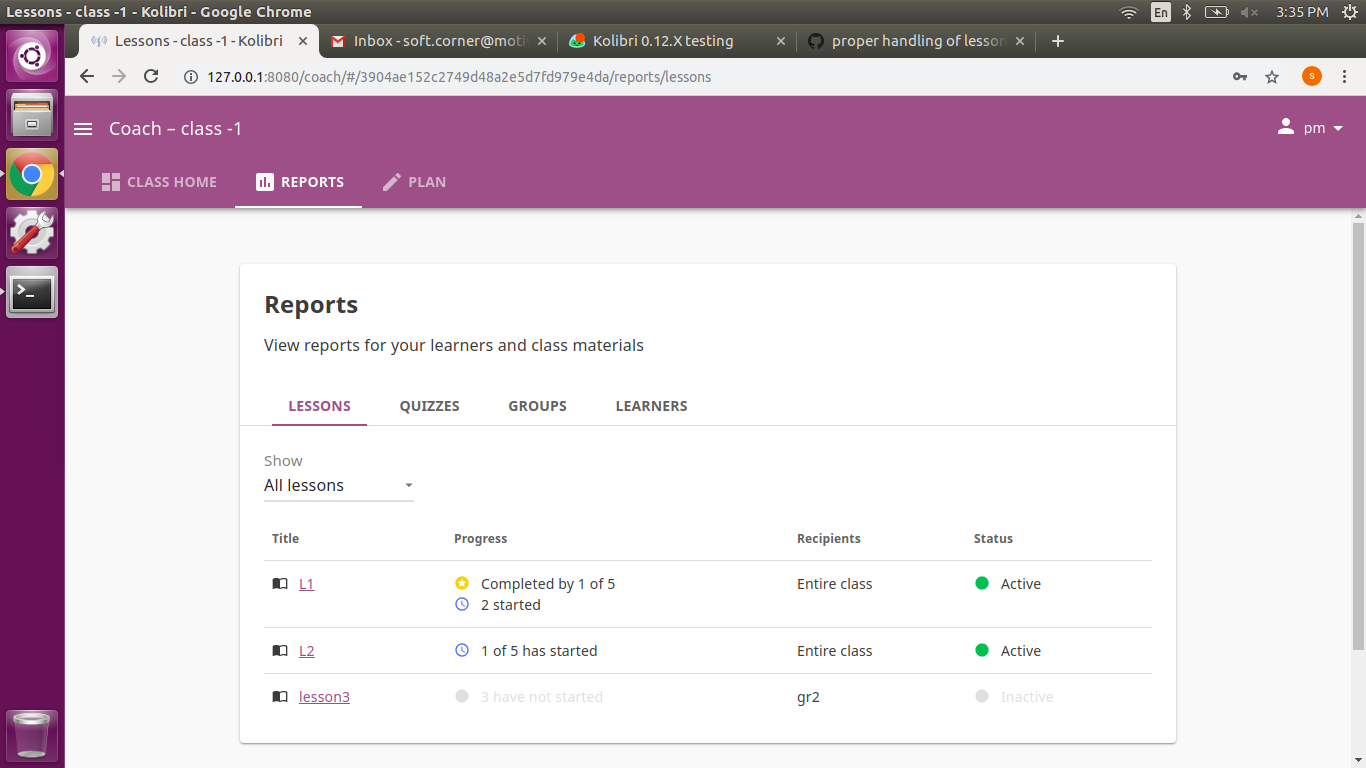
Task: Open the Bluetooth indicator
Action: pos(1187,12)
